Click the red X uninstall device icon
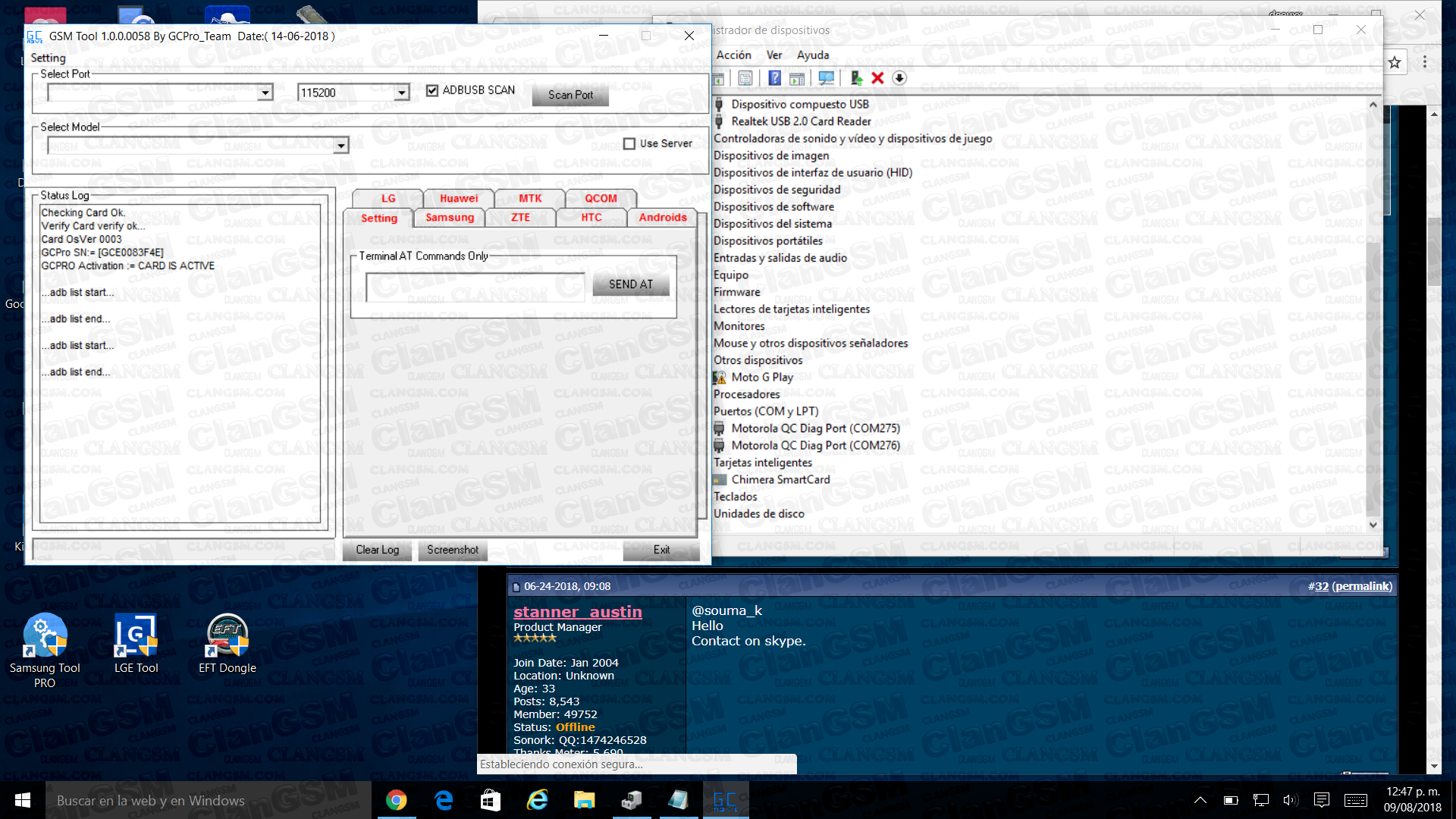 click(877, 78)
